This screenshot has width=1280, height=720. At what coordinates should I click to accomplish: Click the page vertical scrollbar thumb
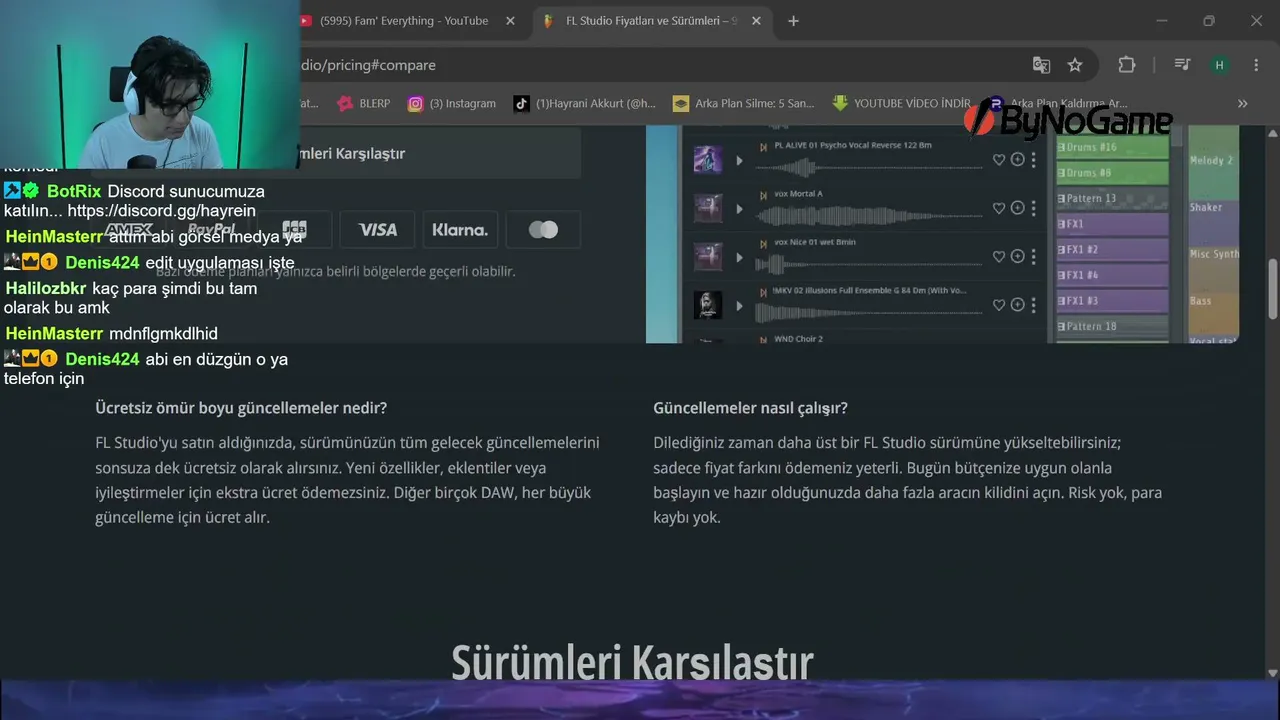coord(1273,290)
